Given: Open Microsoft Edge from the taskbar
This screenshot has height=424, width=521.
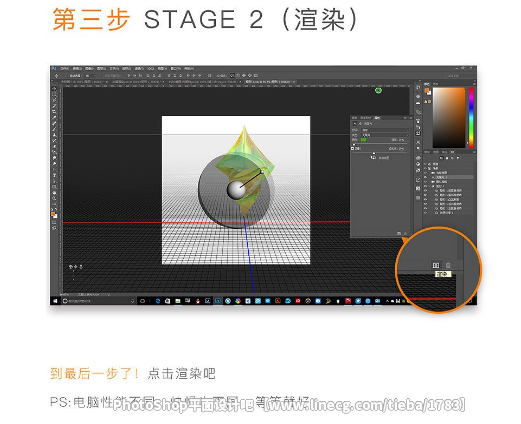Looking at the screenshot, I should tap(158, 301).
